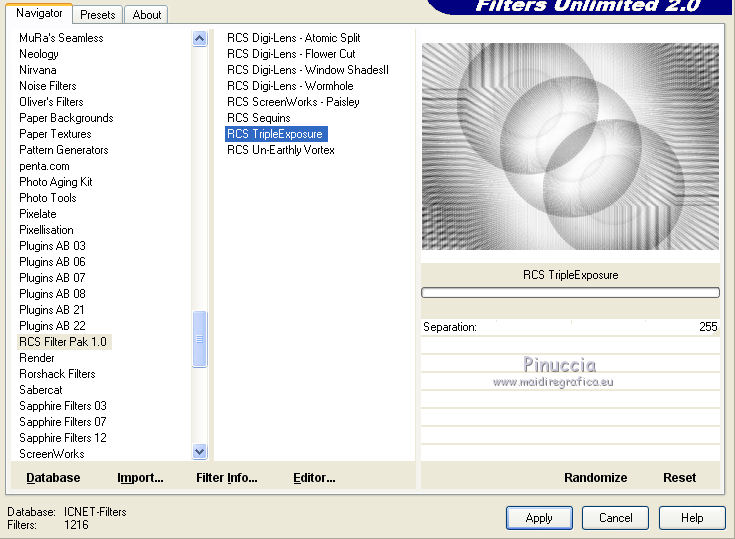Select RCS Sequins filter
The width and height of the screenshot is (735, 539).
pos(259,118)
